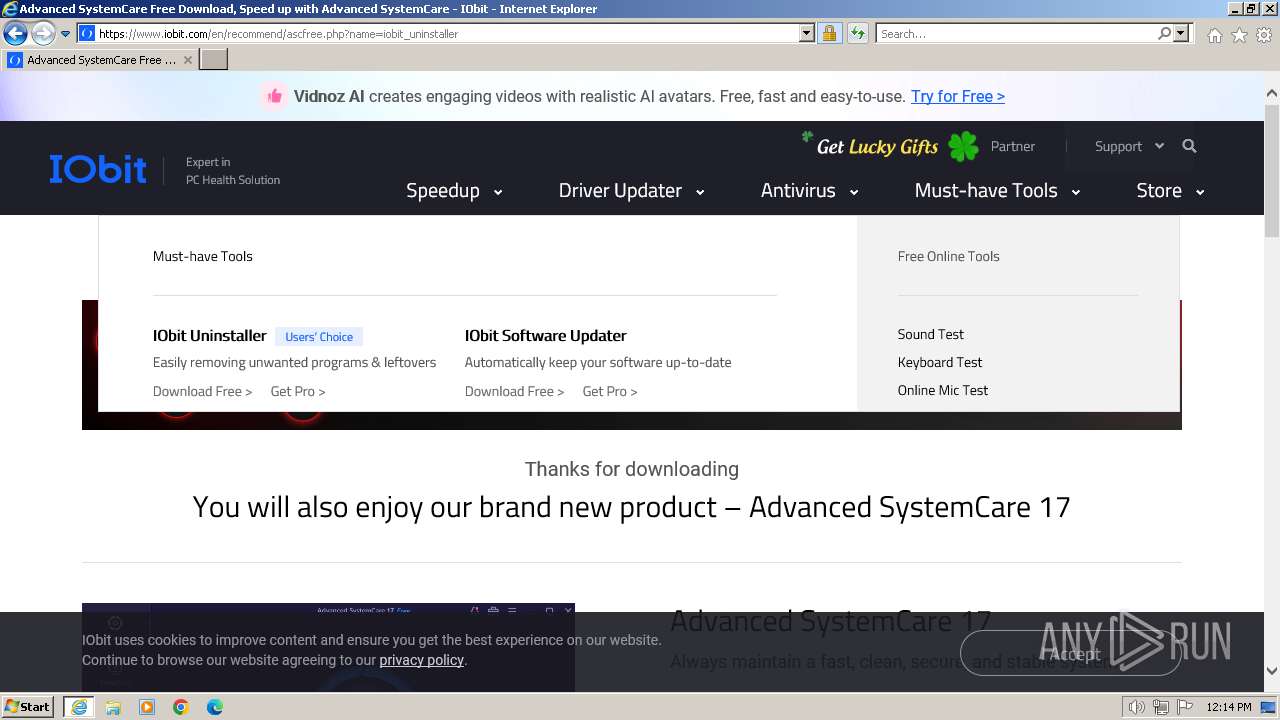
Task: Click the IObit Software Updater title
Action: 546,336
